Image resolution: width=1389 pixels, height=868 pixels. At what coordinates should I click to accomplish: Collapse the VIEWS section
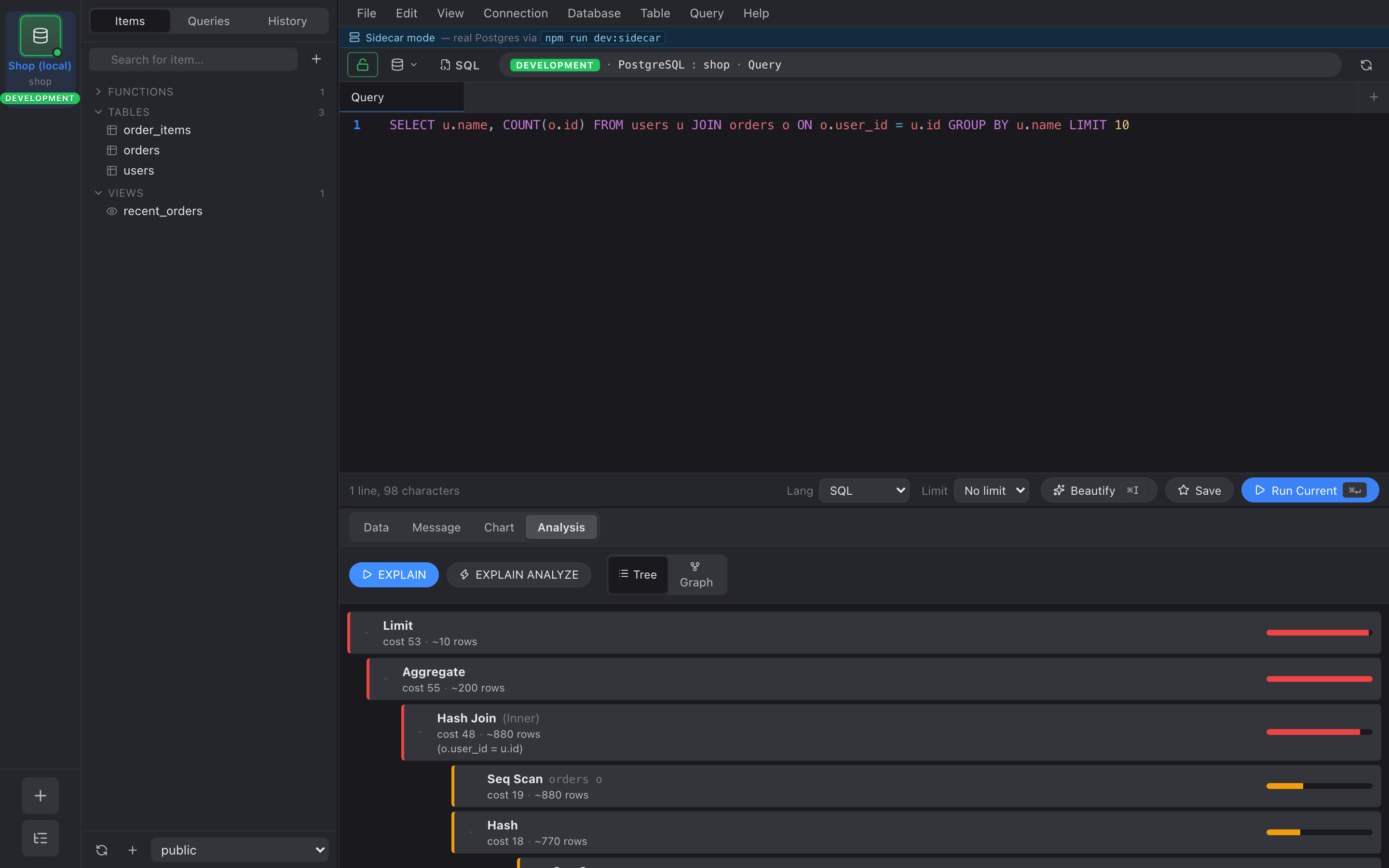(x=98, y=193)
